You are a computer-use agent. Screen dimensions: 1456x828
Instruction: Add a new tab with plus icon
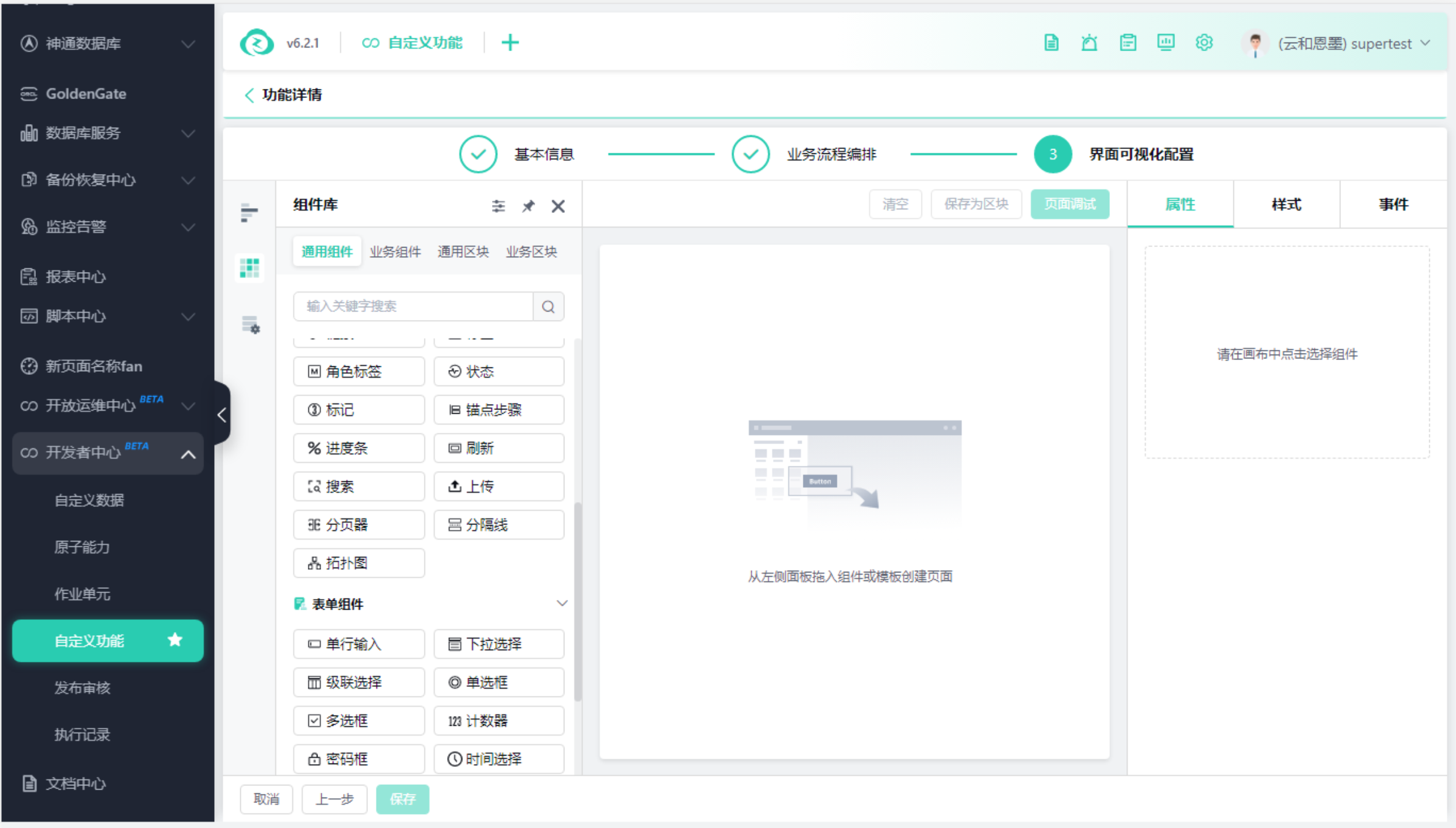tap(510, 43)
